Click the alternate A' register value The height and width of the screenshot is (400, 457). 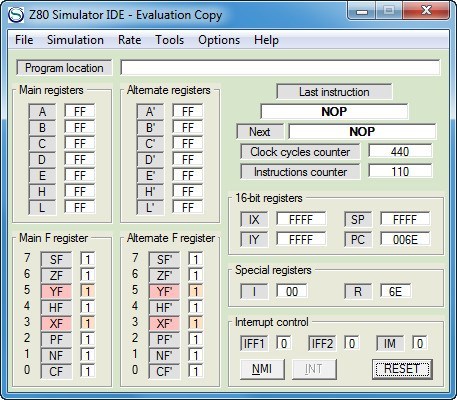pyautogui.click(x=188, y=111)
